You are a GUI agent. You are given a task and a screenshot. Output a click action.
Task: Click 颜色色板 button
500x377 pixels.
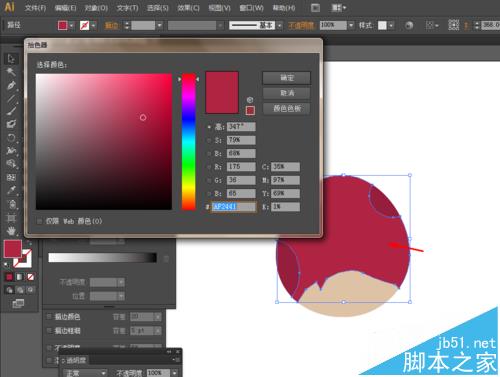pyautogui.click(x=287, y=109)
